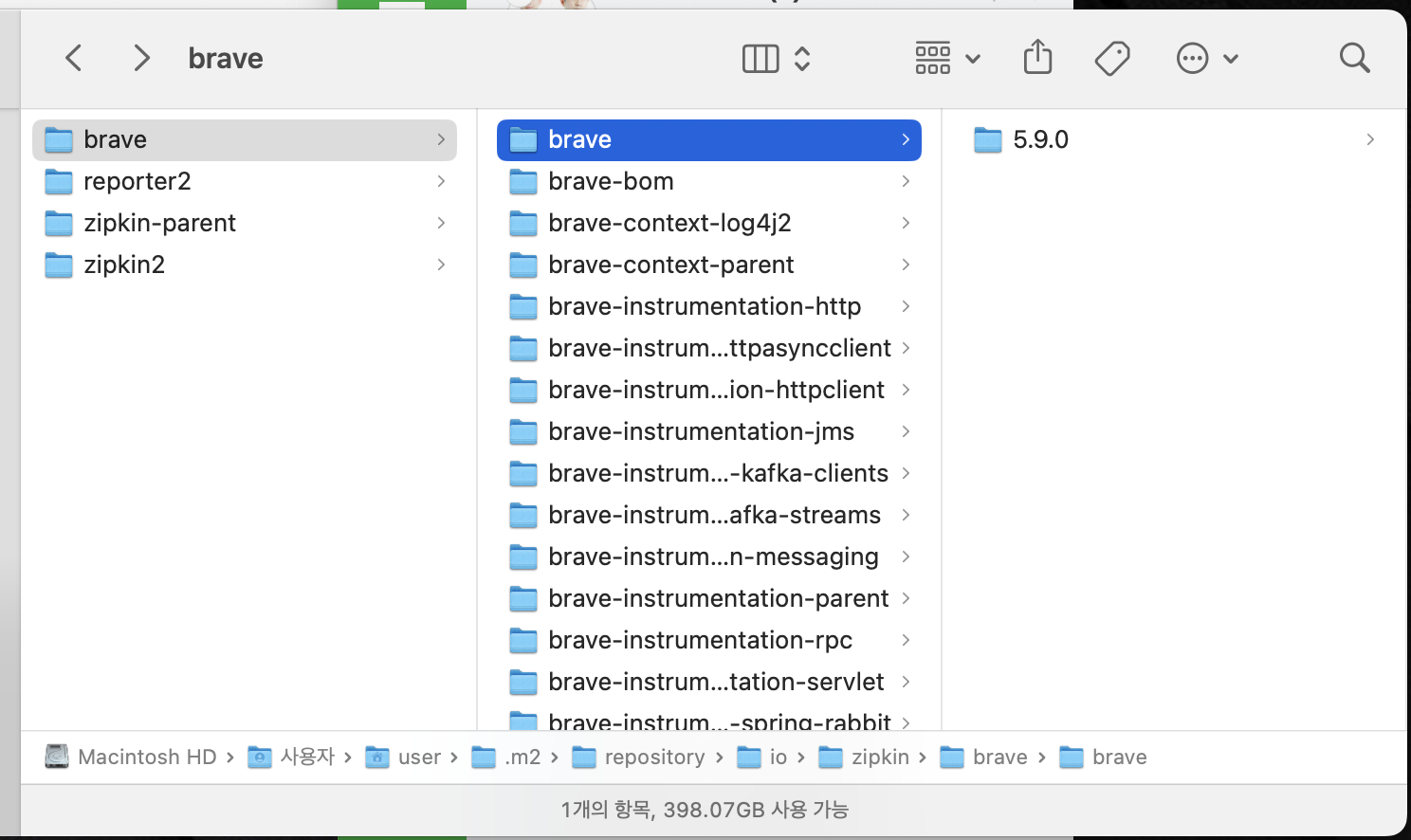Click the Share toolbar icon
This screenshot has width=1411, height=840.
1038,58
